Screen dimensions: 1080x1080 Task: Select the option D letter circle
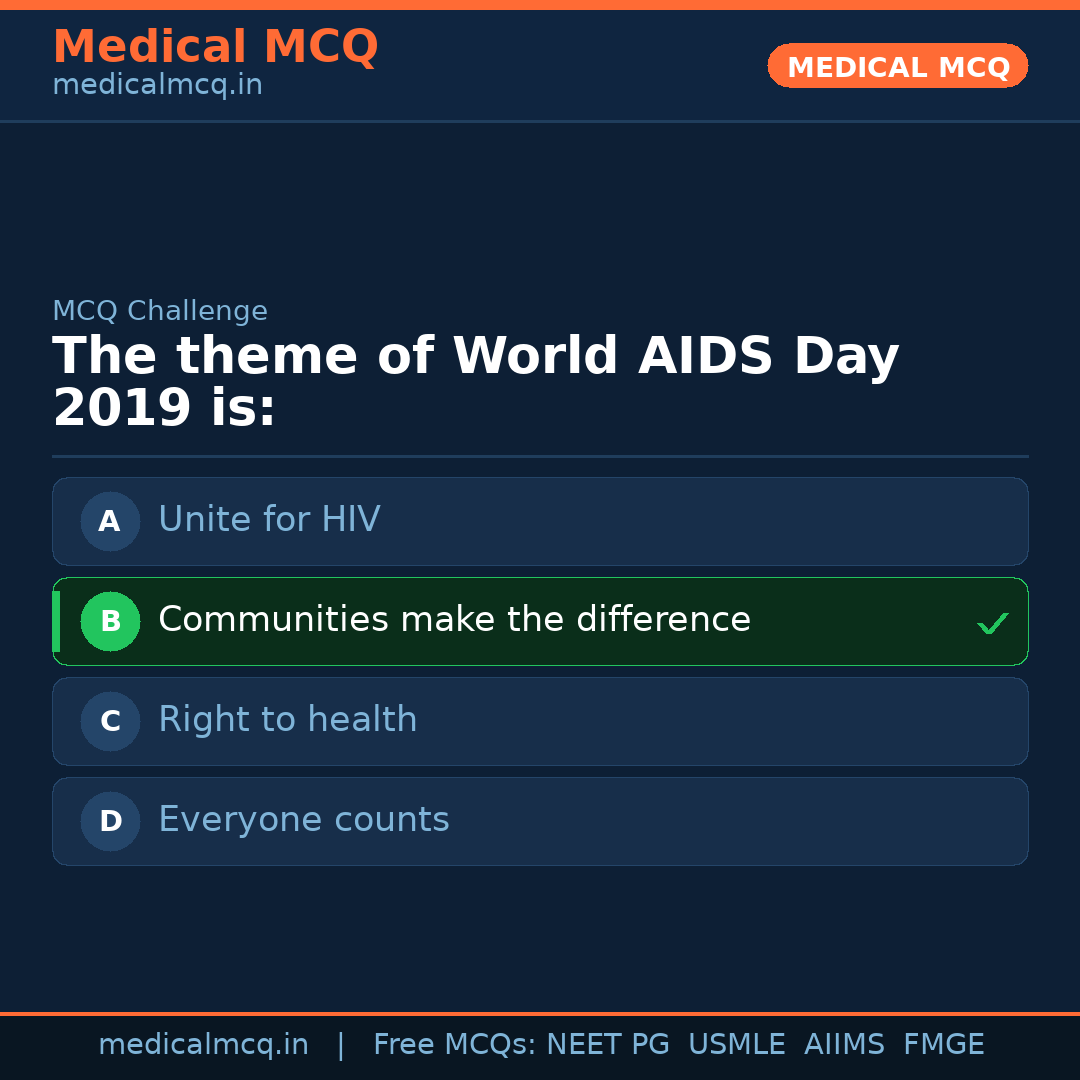(110, 821)
